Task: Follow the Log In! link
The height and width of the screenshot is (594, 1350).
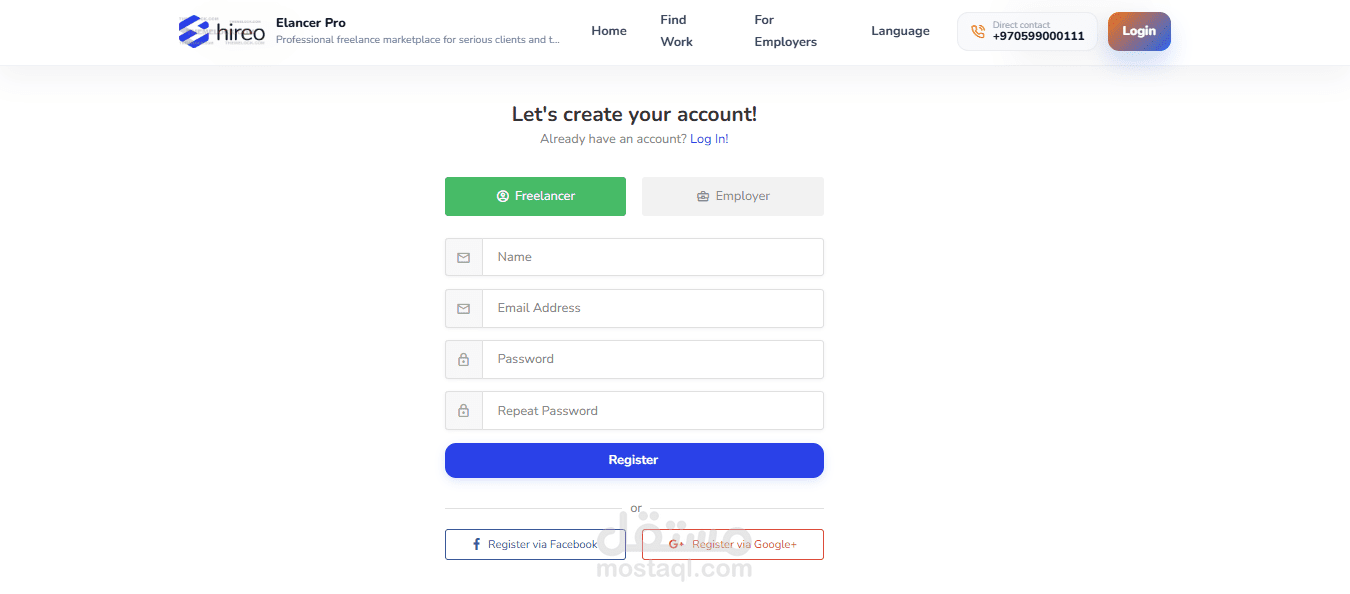Action: click(709, 139)
